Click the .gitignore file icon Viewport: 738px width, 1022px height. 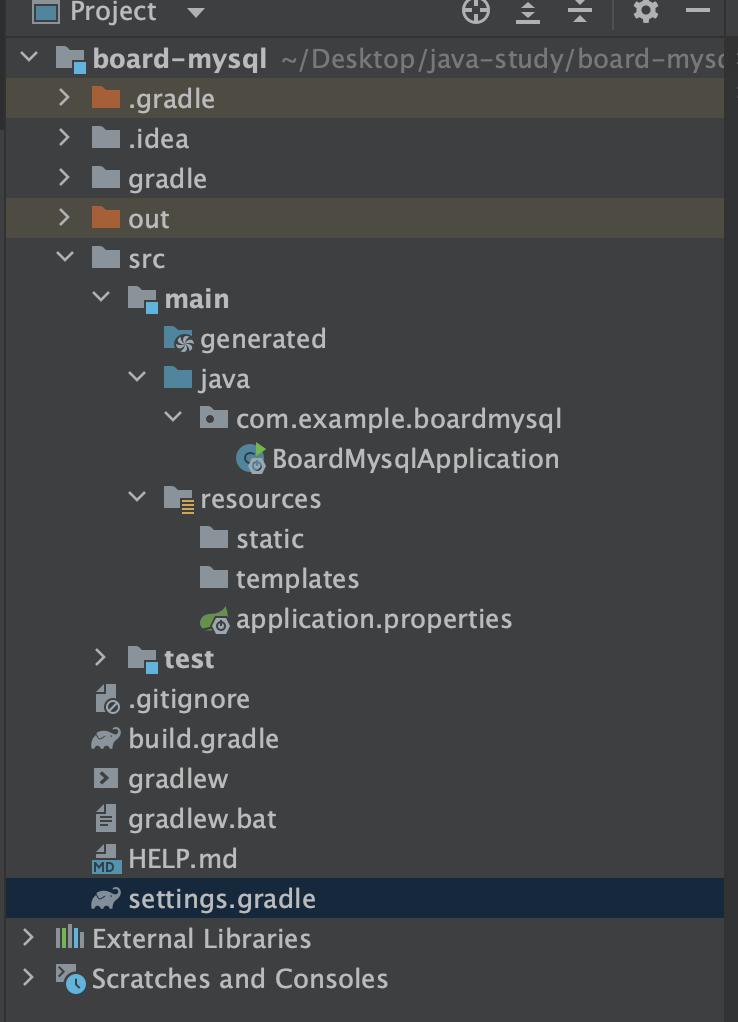[107, 699]
